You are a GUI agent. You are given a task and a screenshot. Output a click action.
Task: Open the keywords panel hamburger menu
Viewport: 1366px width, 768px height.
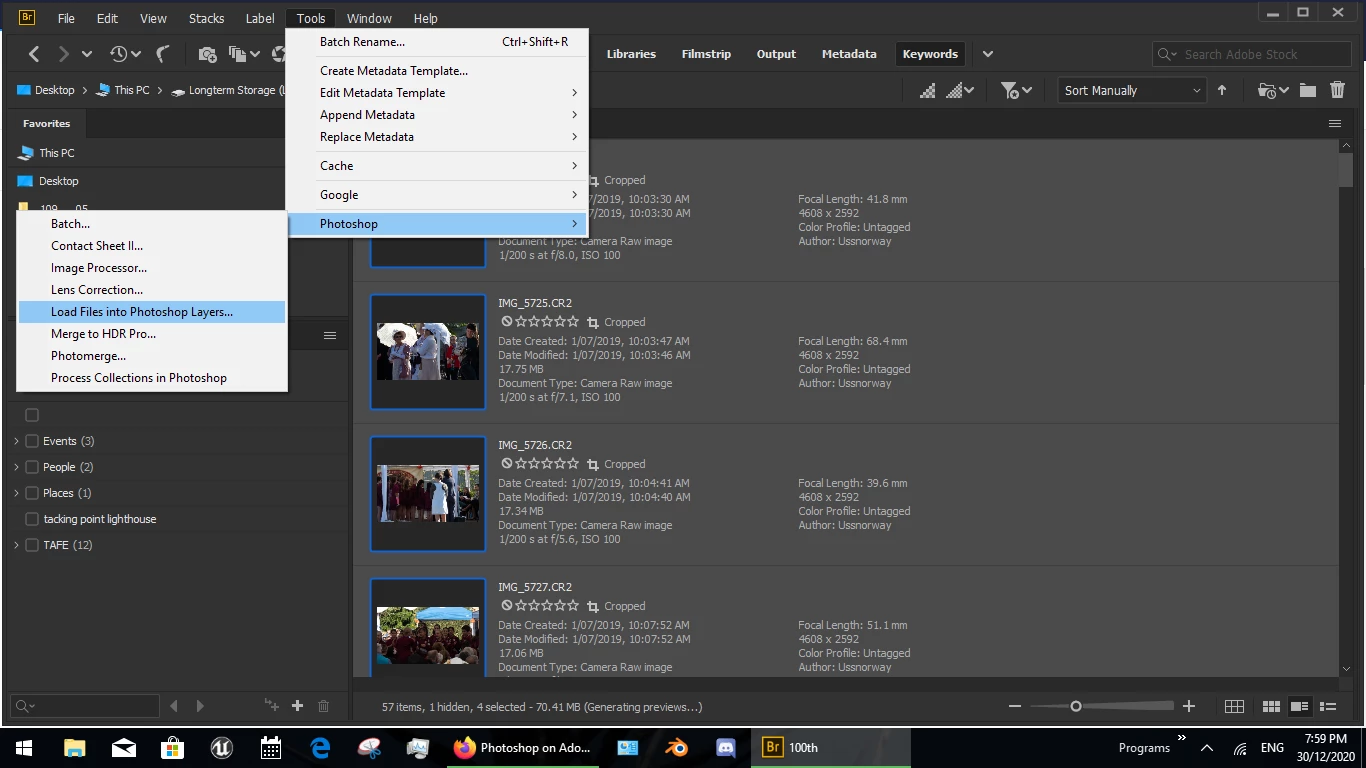pyautogui.click(x=329, y=336)
